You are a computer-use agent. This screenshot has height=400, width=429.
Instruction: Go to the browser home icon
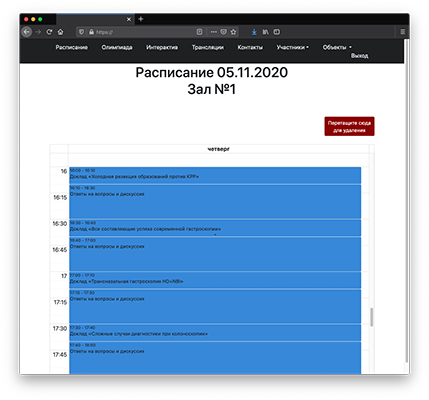pyautogui.click(x=60, y=32)
